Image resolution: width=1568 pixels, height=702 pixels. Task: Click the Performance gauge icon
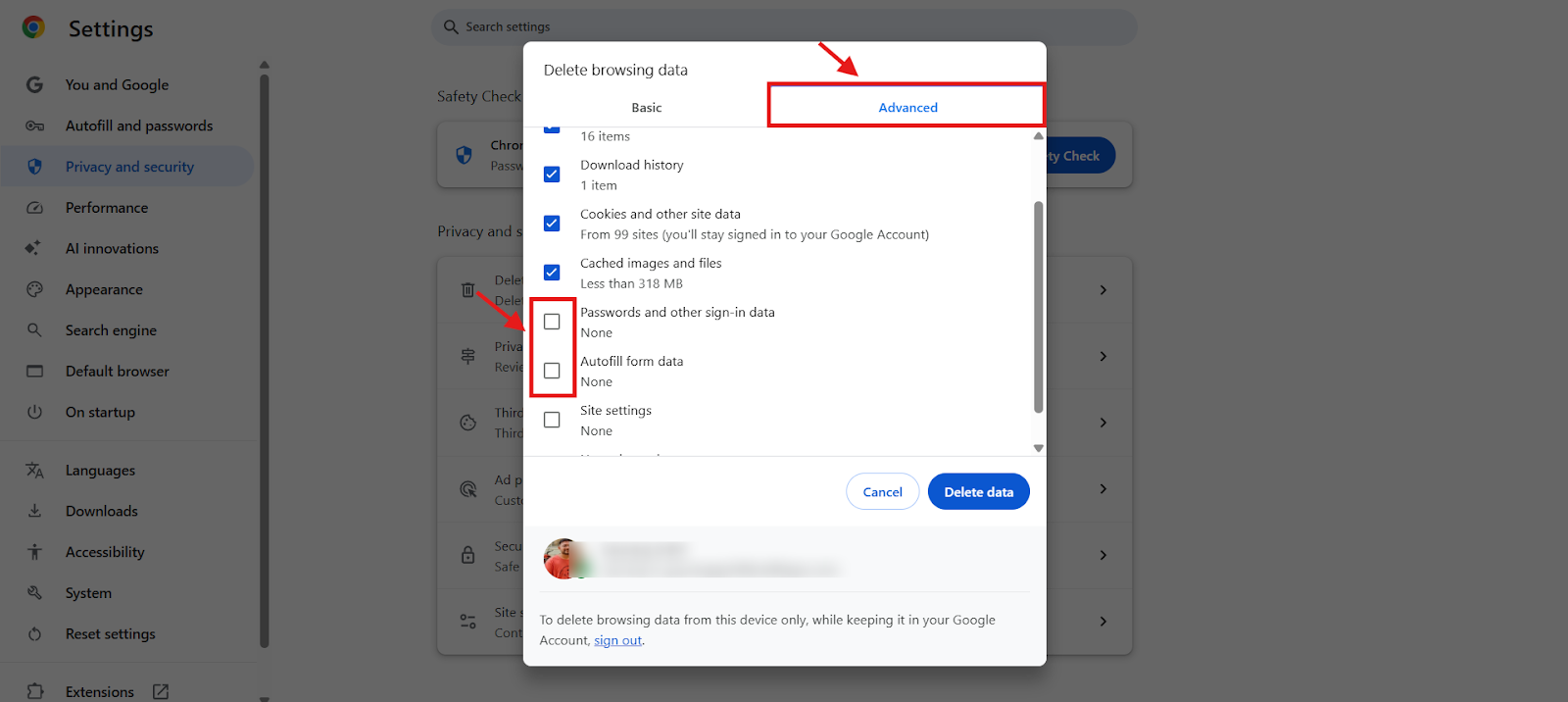tap(34, 208)
